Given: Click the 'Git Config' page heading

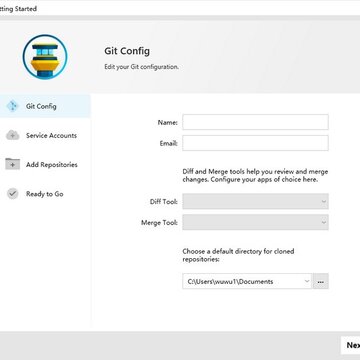Looking at the screenshot, I should tap(127, 51).
